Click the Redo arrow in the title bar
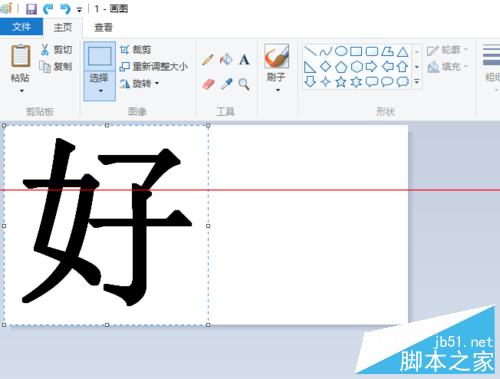The width and height of the screenshot is (500, 379). pos(49,9)
